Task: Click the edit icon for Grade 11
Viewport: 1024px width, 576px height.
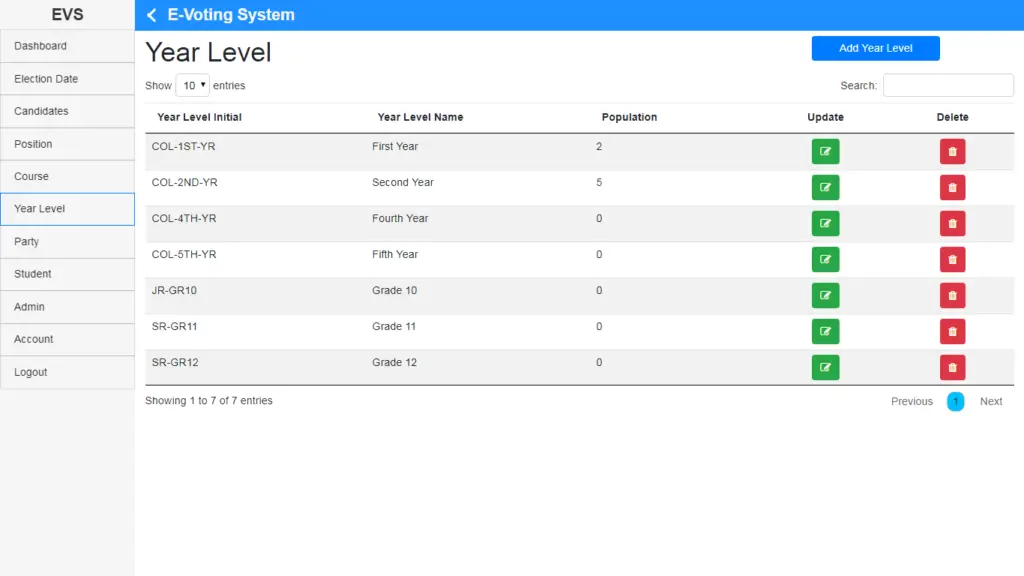Action: pyautogui.click(x=825, y=331)
